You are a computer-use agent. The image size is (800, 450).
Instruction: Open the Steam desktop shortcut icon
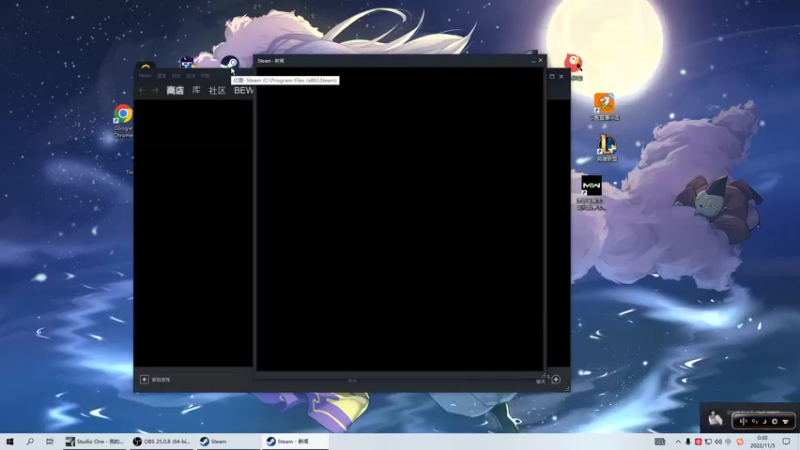[230, 63]
